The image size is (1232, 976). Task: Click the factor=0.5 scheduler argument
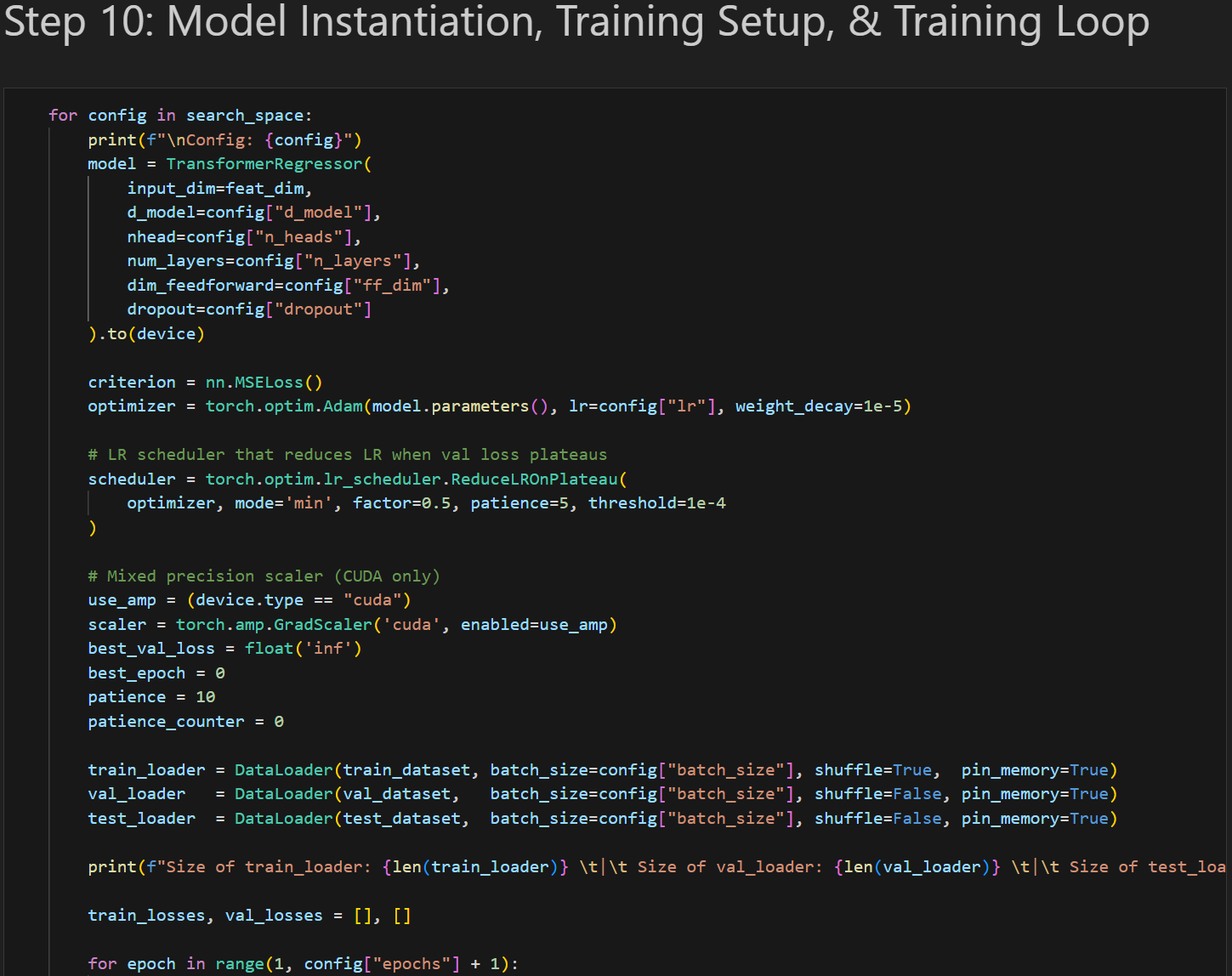(401, 503)
